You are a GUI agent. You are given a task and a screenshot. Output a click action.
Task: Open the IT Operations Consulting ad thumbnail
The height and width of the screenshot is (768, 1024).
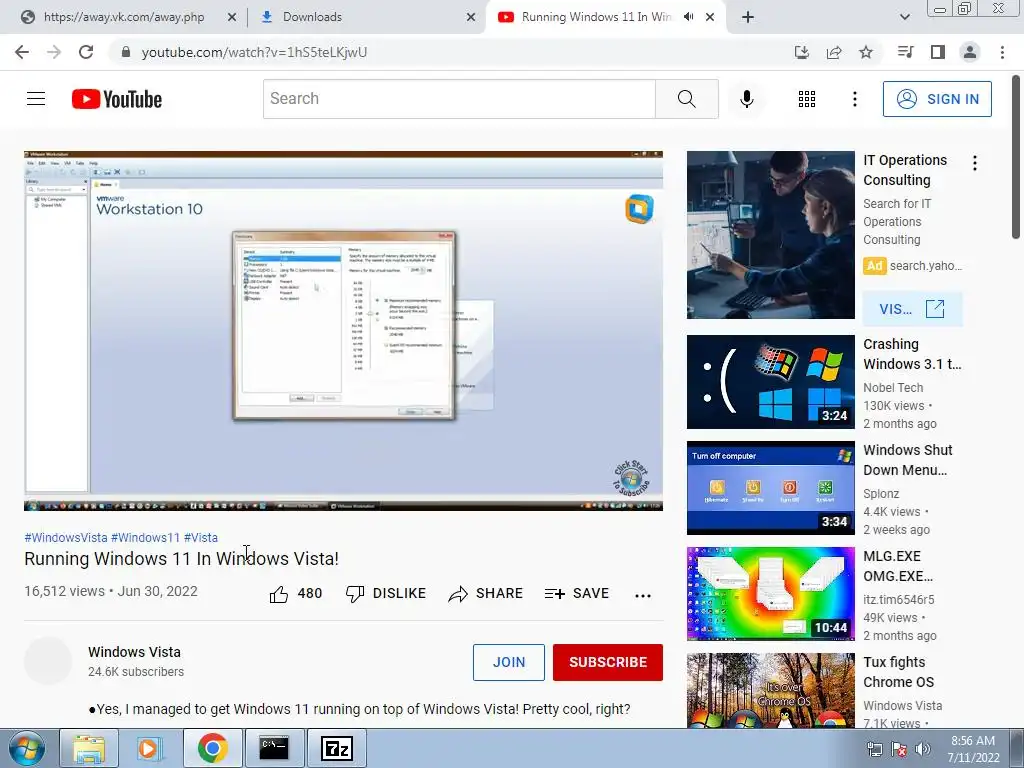pos(771,235)
